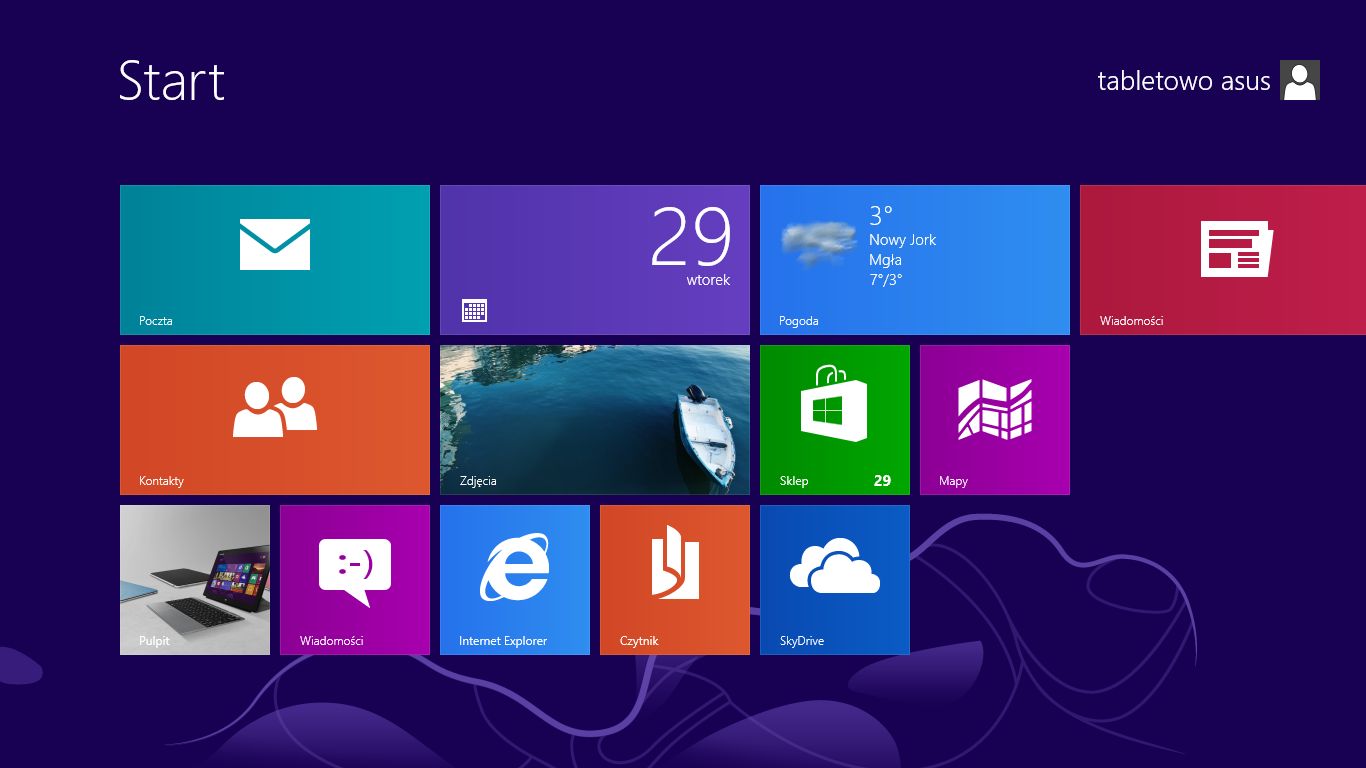Viewport: 1366px width, 768px height.
Task: Launch the Sklep store tile
Action: (835, 420)
